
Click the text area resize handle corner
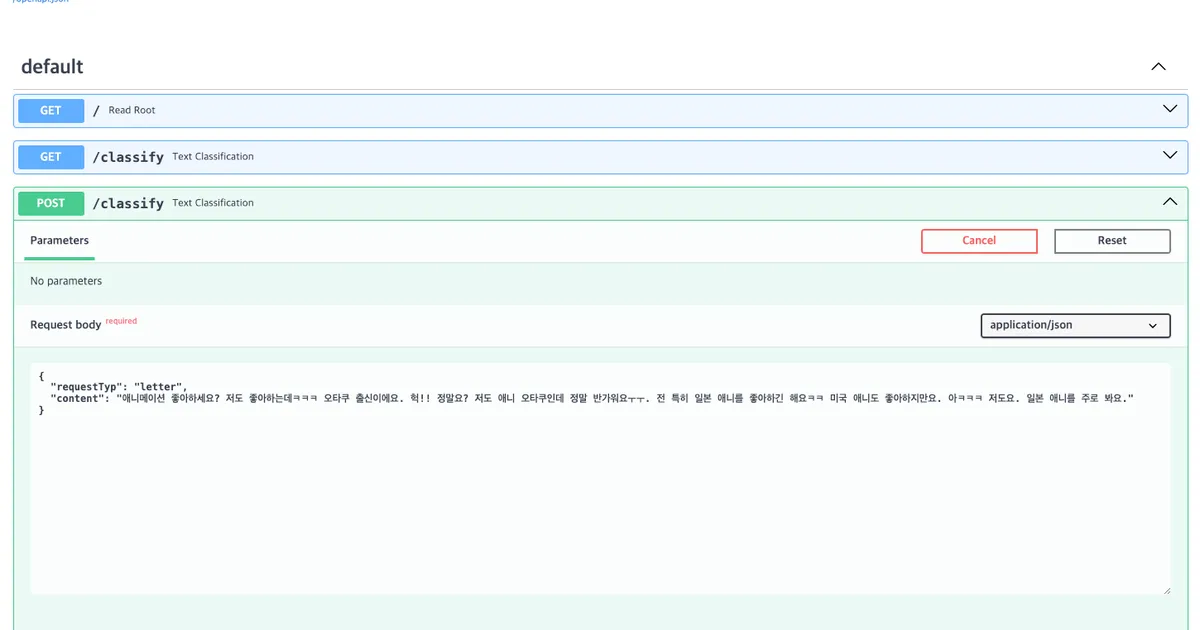1165,590
